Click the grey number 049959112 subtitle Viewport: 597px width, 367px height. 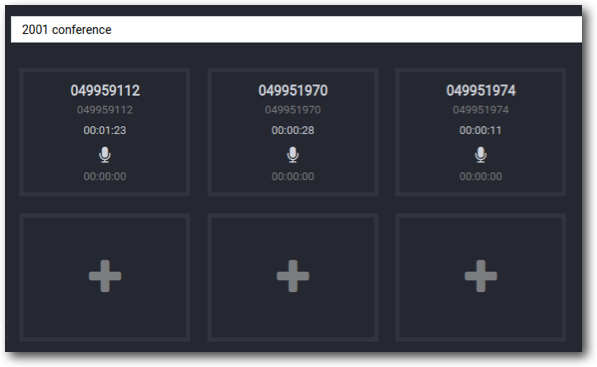pos(105,110)
